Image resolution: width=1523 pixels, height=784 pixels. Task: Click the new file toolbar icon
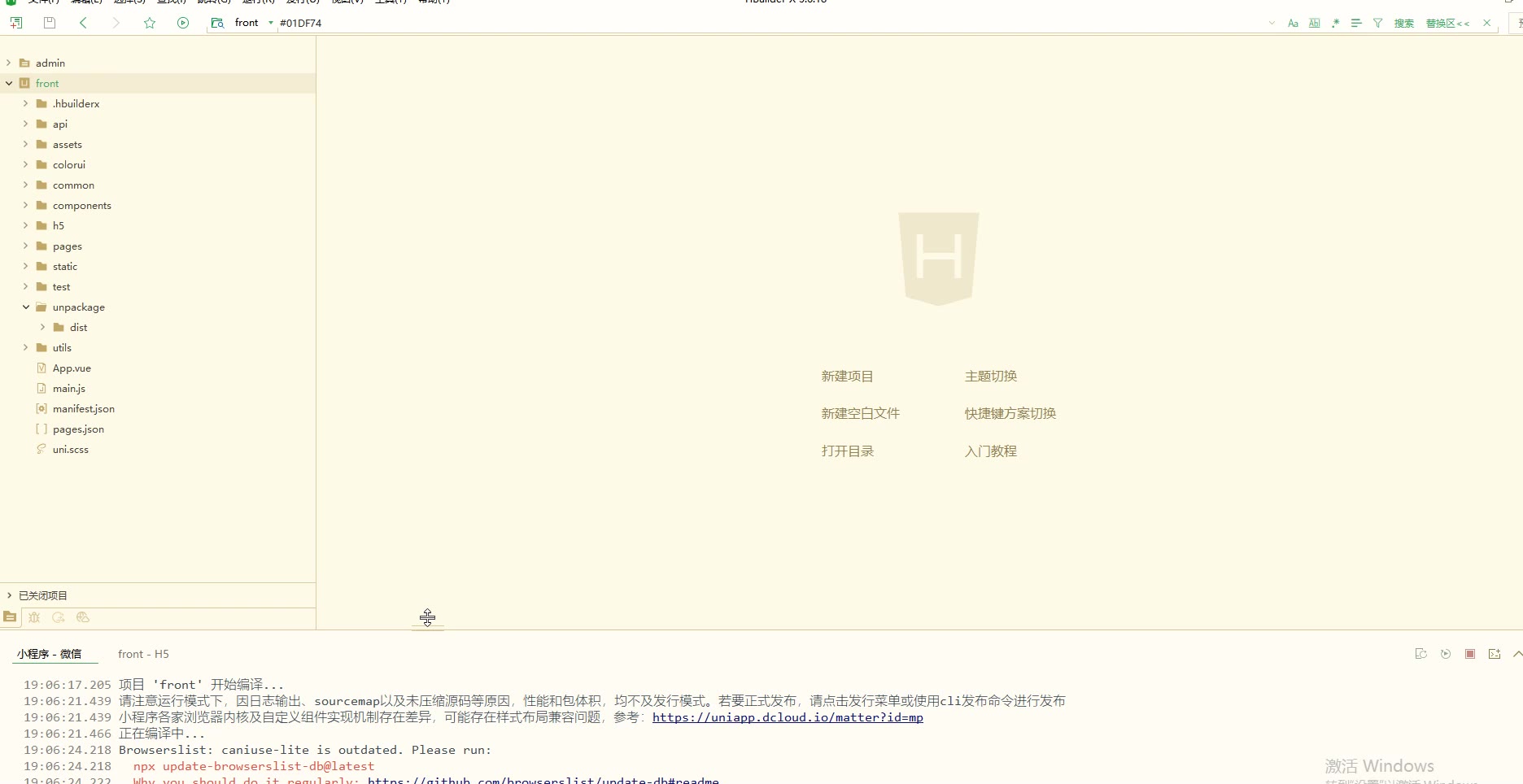tap(16, 23)
